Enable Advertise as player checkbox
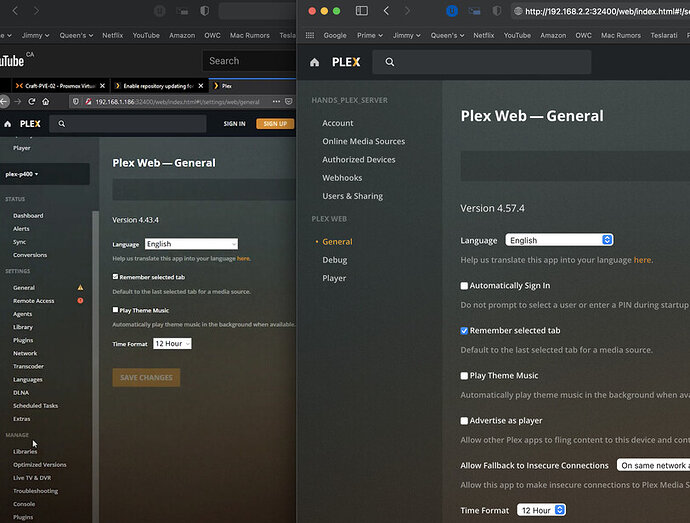 464,421
